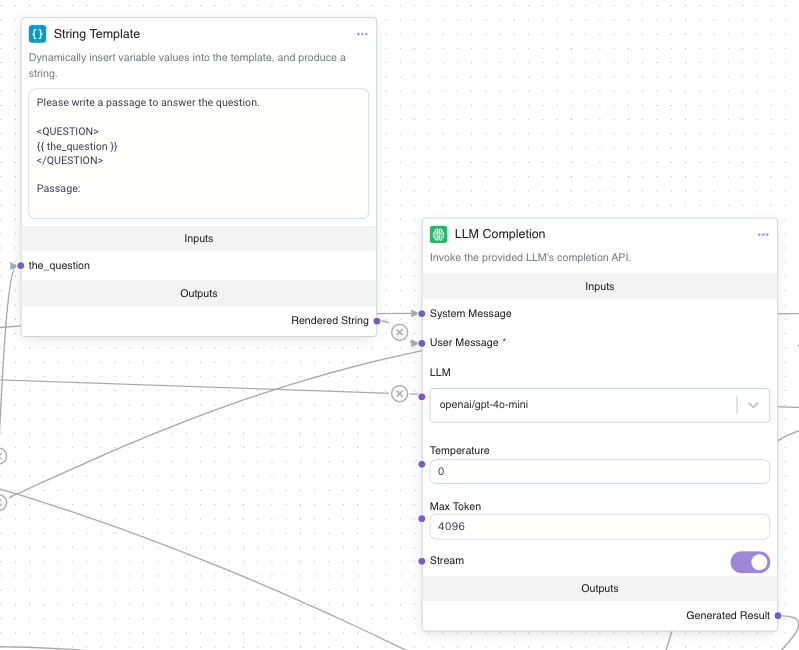Click the Generated Result output port
Screen dimensions: 799x650
(778, 616)
